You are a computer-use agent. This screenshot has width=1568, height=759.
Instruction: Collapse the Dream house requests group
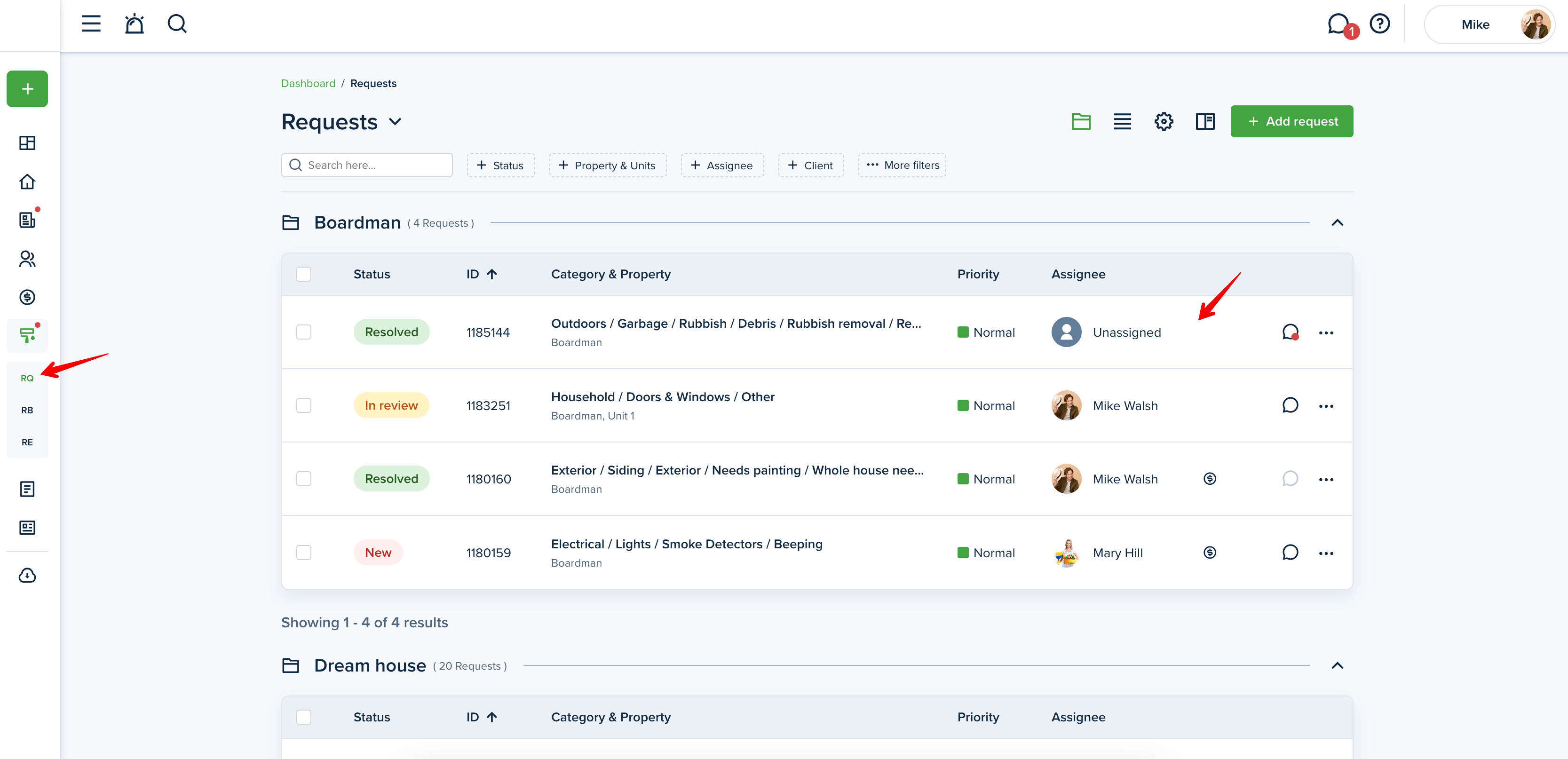tap(1337, 665)
